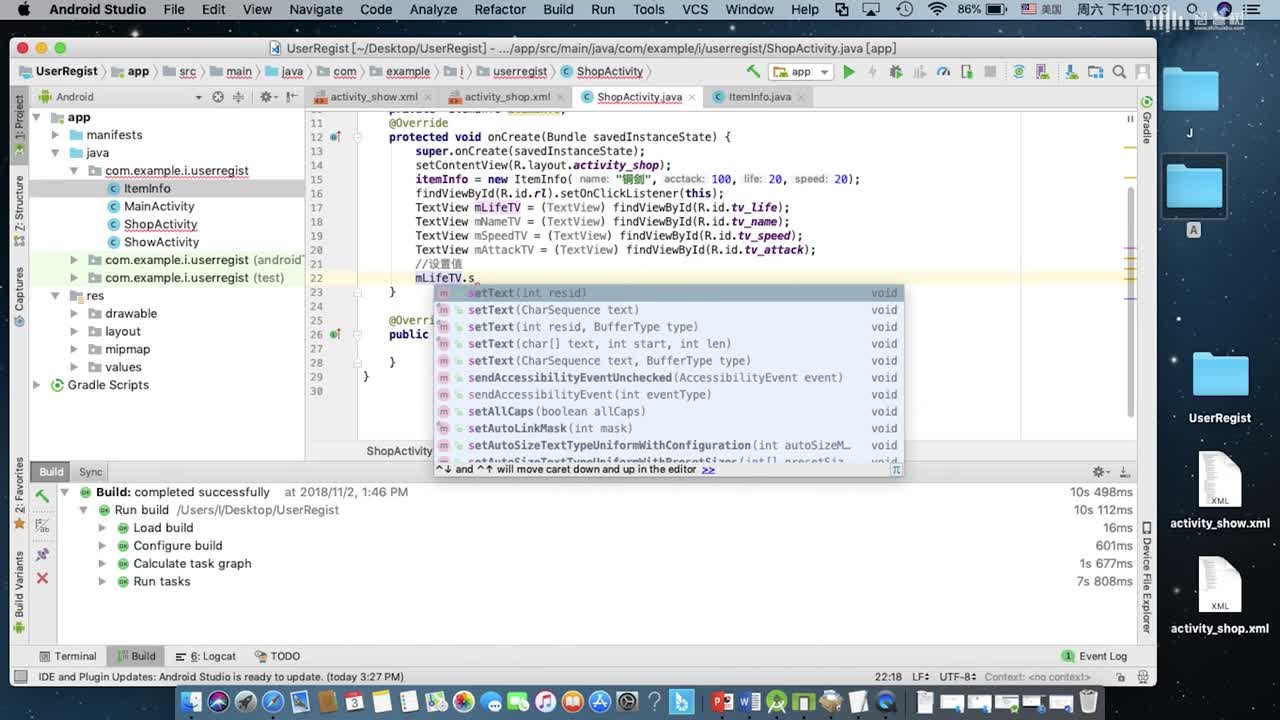This screenshot has height=720, width=1280.
Task: Click the Wi-Fi icon in menu bar
Action: (937, 10)
